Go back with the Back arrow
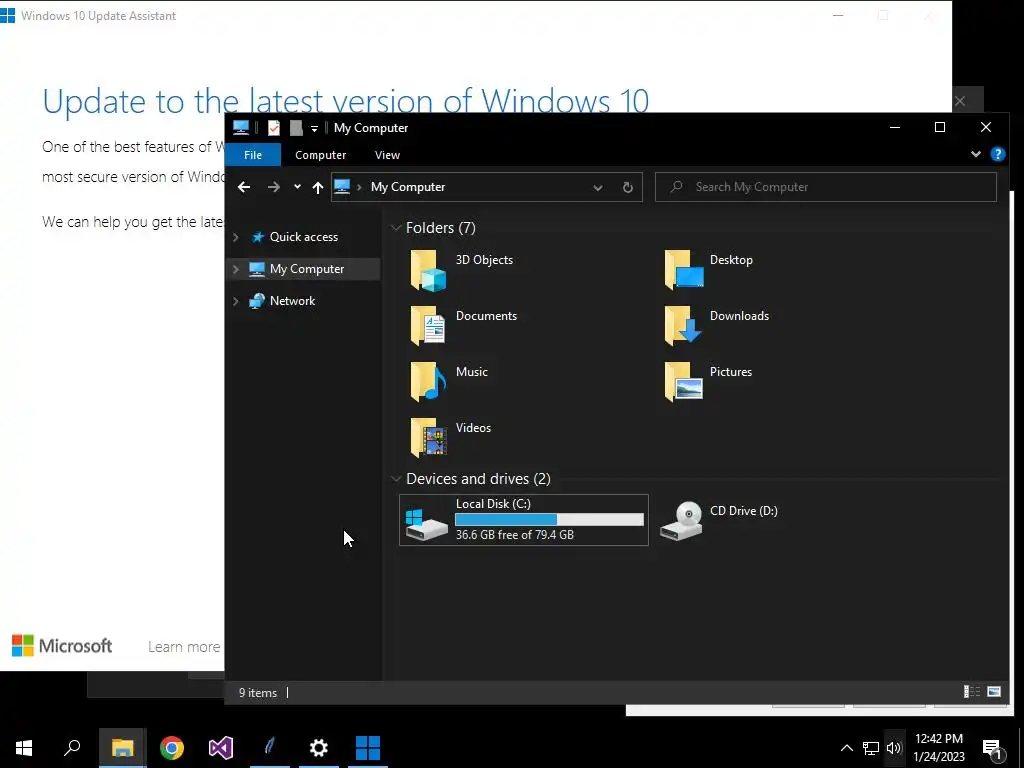Viewport: 1024px width, 768px height. tap(244, 187)
